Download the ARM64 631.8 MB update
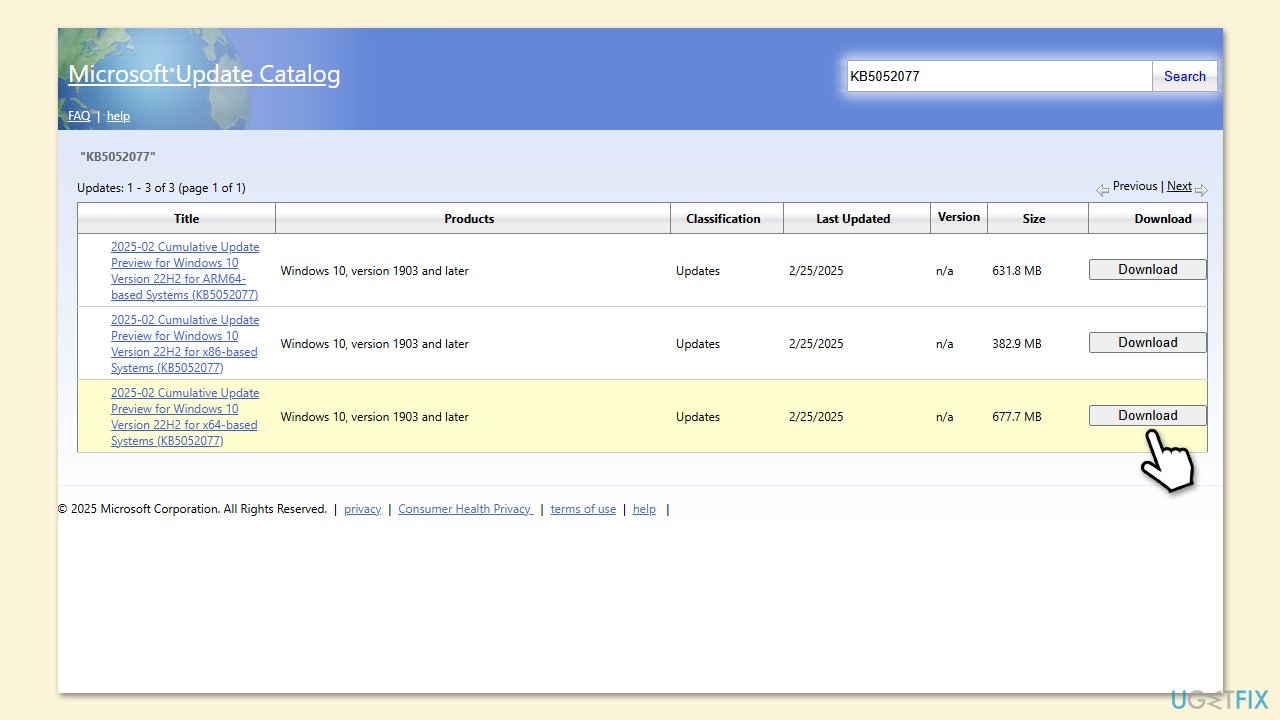The width and height of the screenshot is (1280, 720). point(1148,269)
